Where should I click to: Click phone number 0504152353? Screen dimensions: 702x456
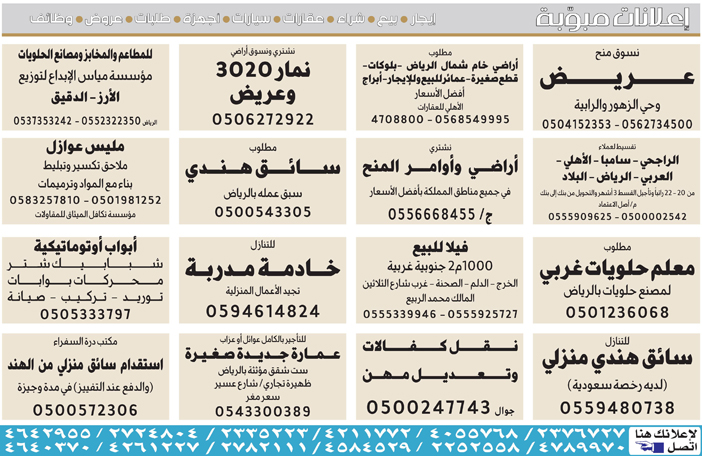pos(577,124)
